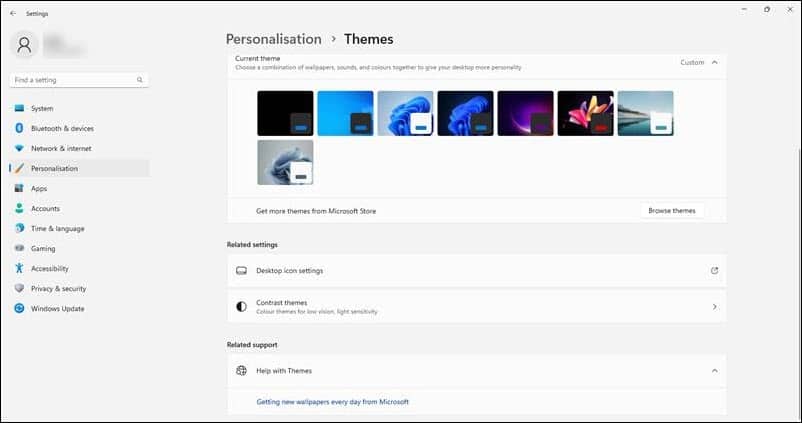Select the purple glow theme thumbnail
The image size is (802, 423).
pyautogui.click(x=525, y=113)
